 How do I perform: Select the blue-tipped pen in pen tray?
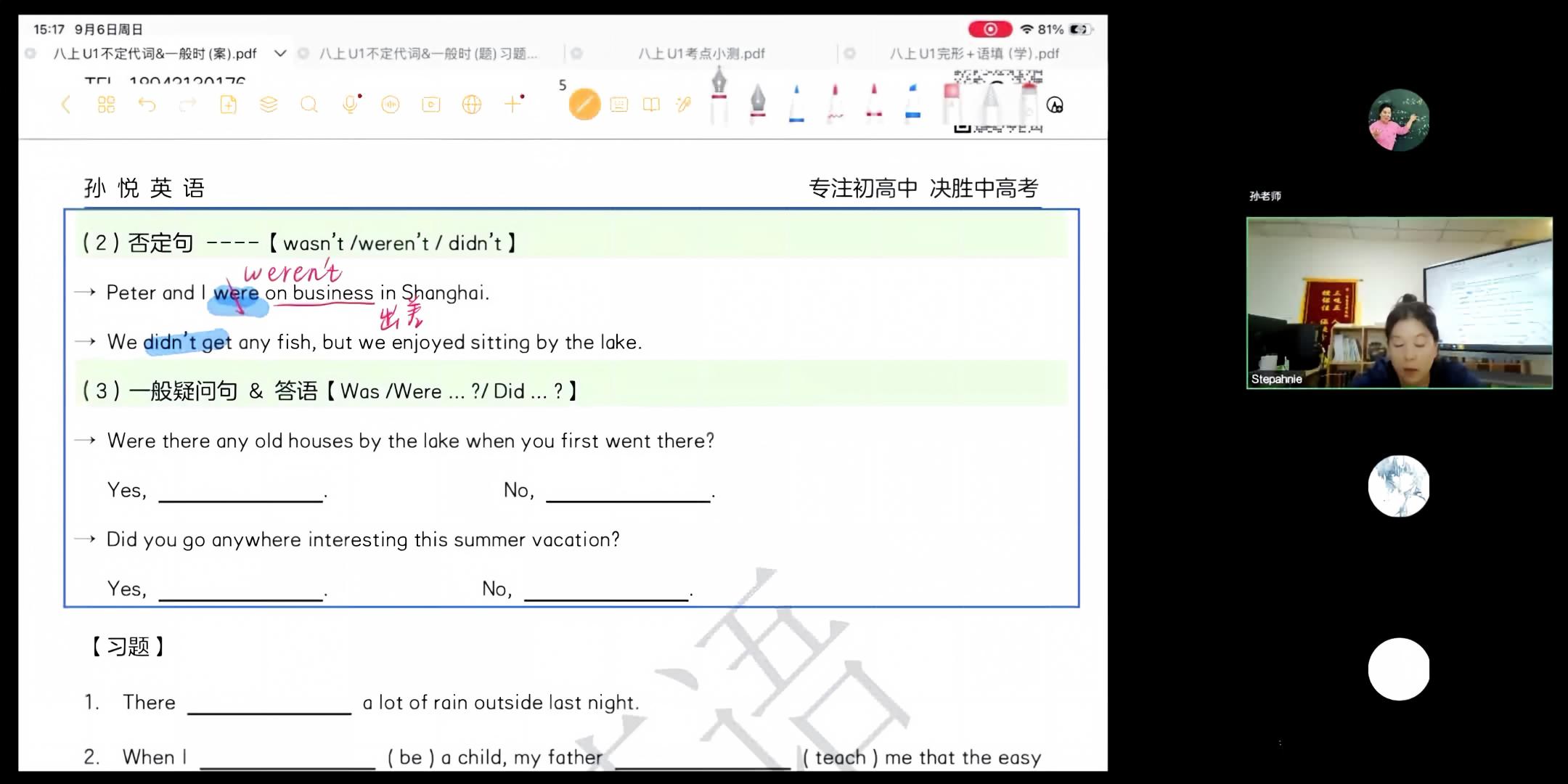pyautogui.click(x=796, y=103)
